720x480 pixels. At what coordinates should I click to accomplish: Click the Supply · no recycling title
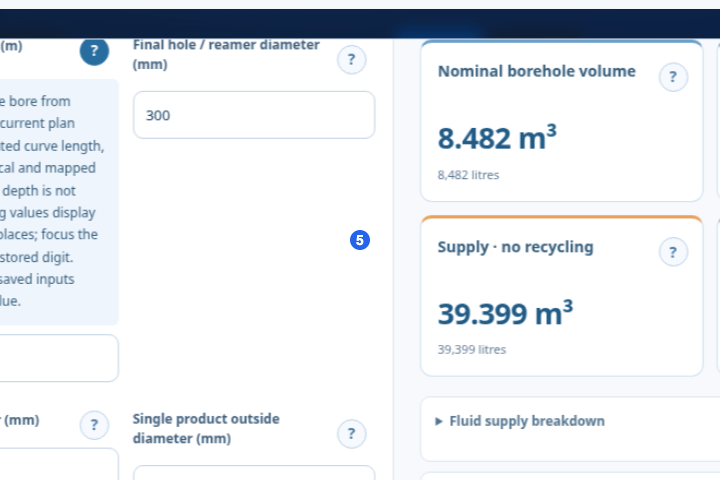click(515, 247)
